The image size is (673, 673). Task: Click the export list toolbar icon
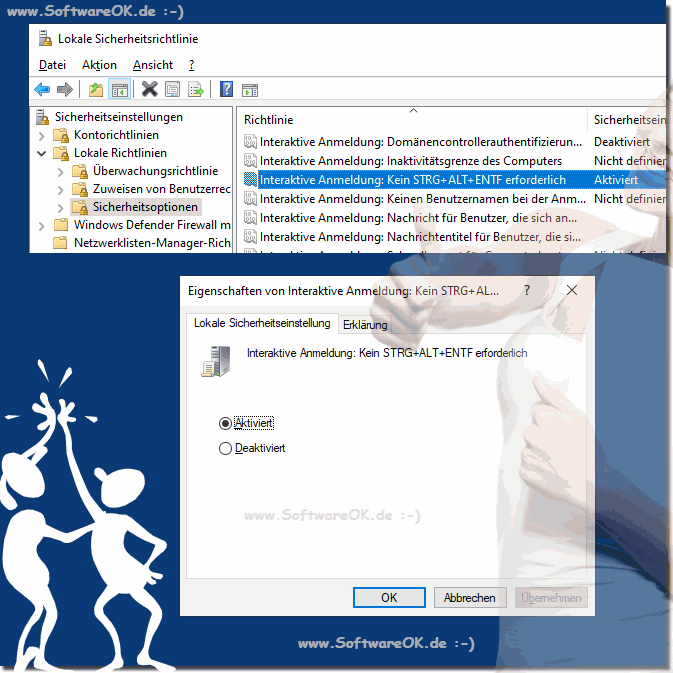pos(196,90)
